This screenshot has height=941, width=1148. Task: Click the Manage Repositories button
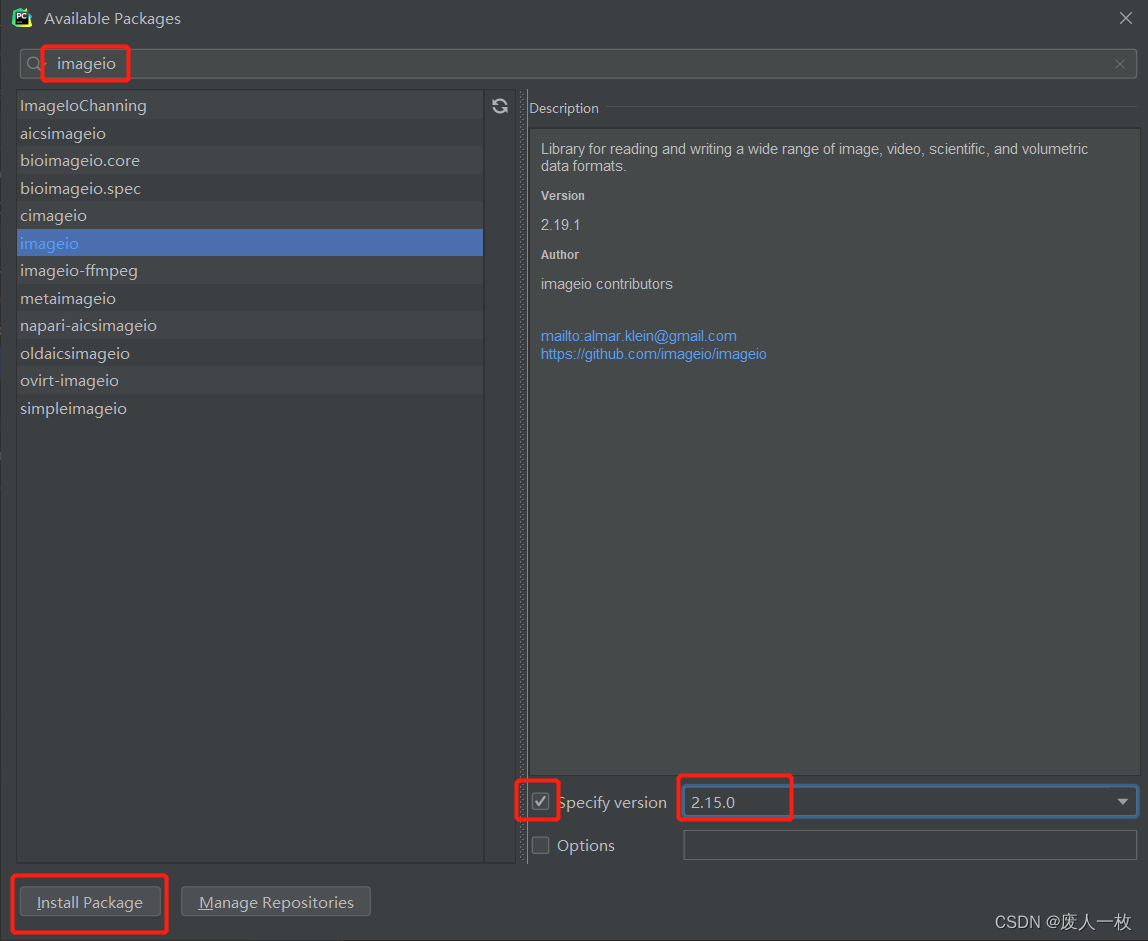276,902
